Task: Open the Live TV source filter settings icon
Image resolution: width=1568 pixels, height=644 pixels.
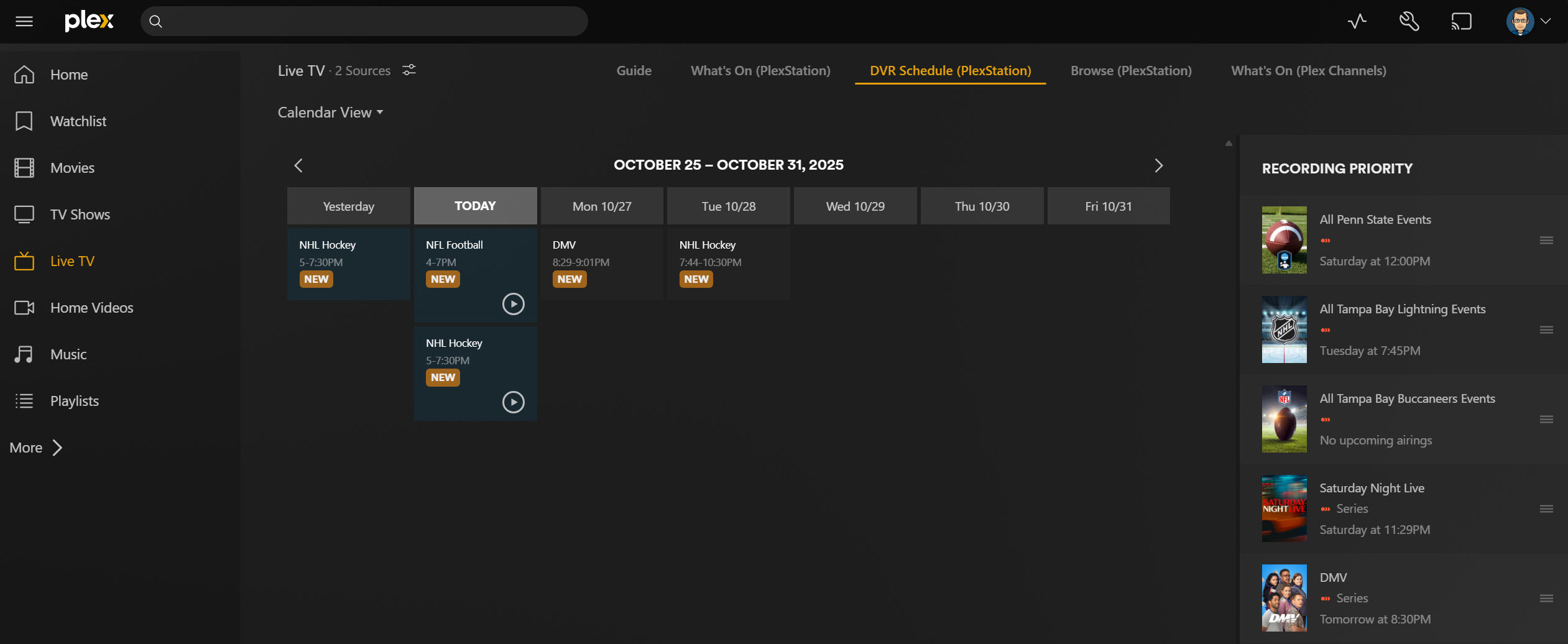Action: 409,70
